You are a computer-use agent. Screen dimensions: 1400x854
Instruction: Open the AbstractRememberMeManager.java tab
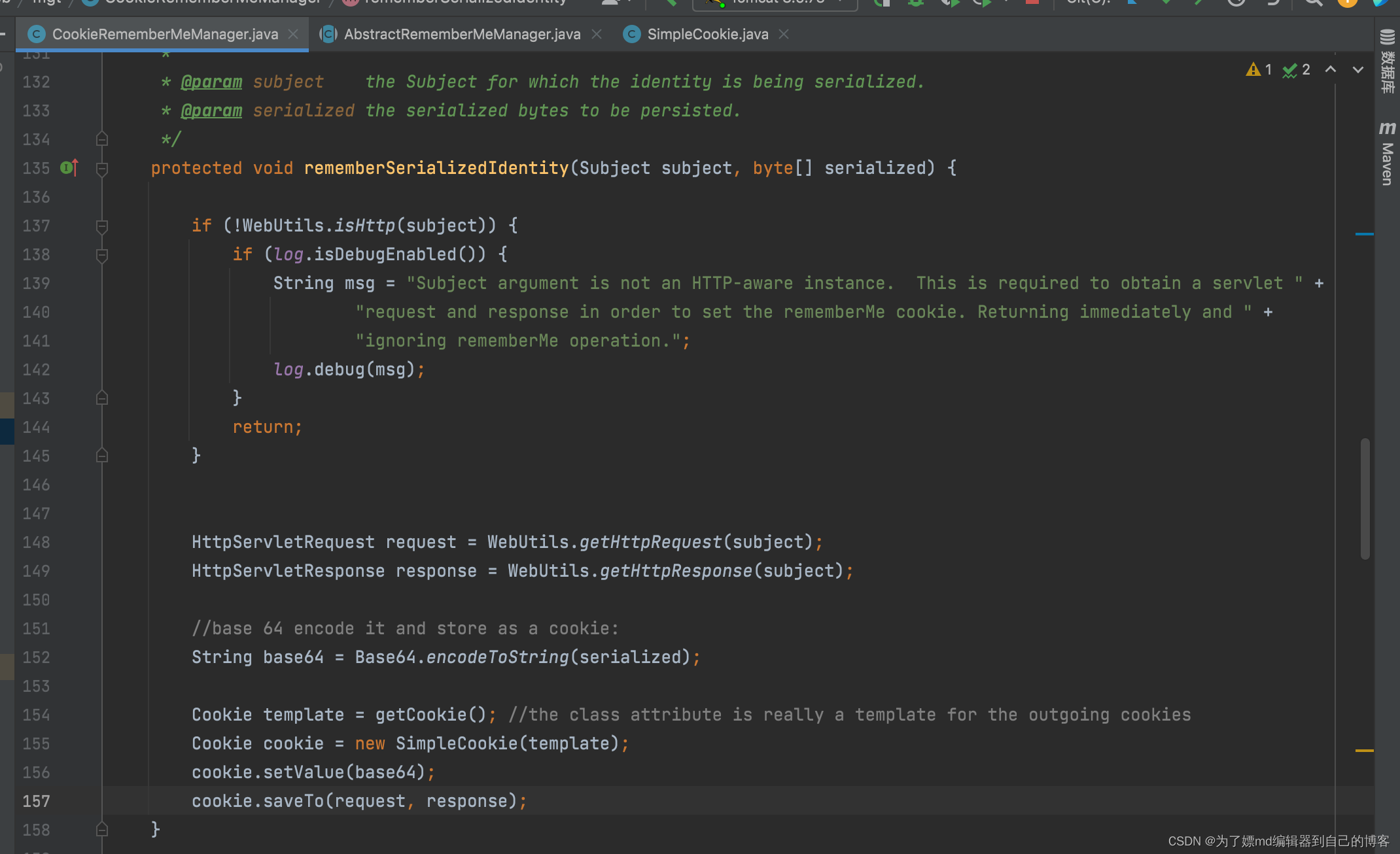click(x=462, y=34)
